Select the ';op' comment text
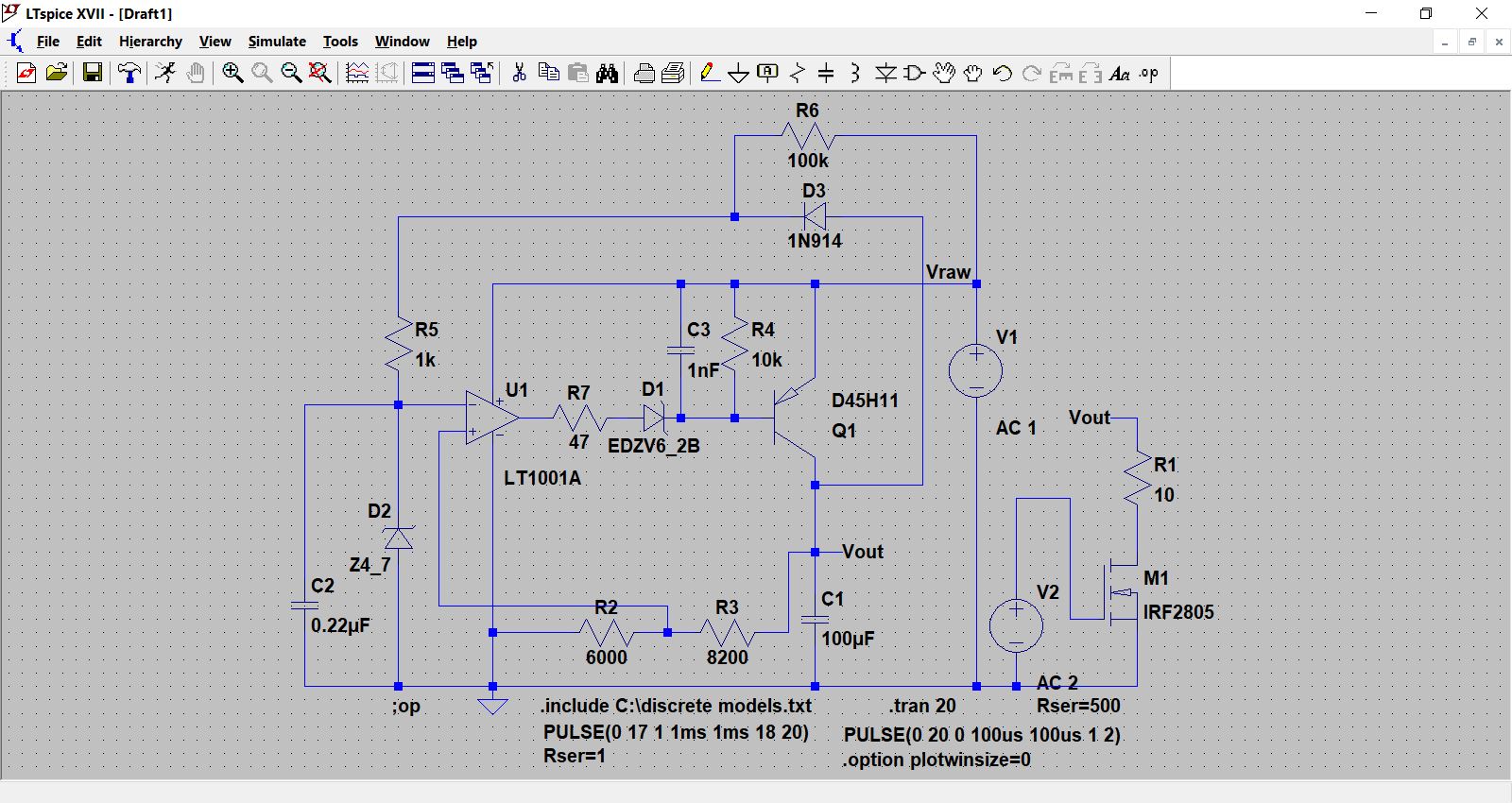 click(x=406, y=707)
